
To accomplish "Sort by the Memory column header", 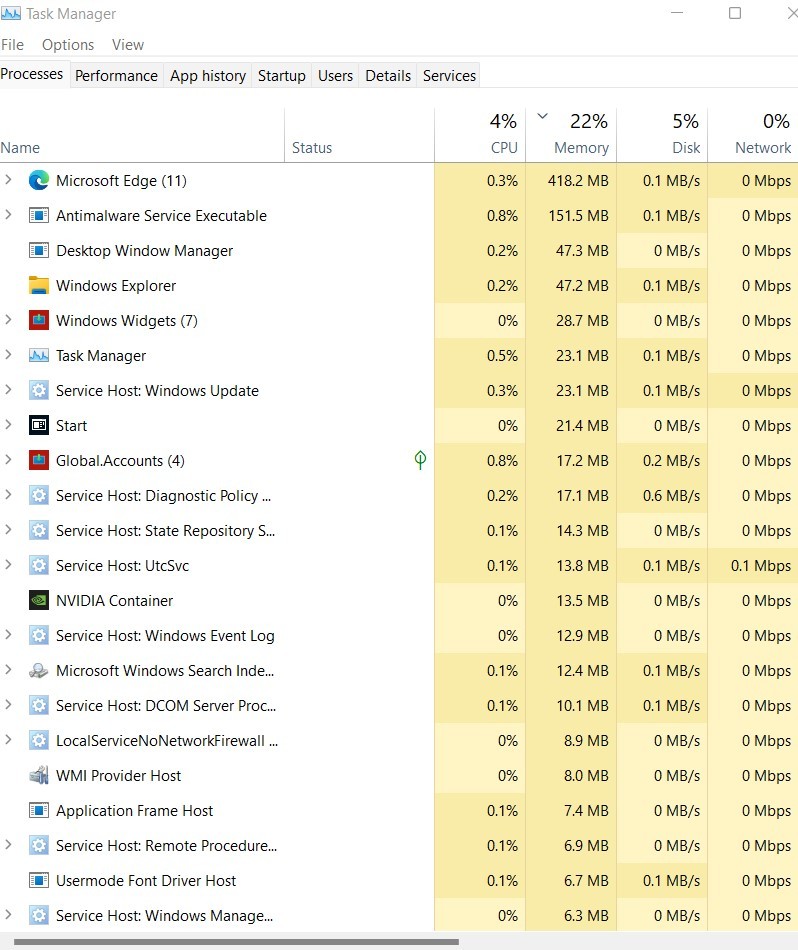I will pos(571,136).
